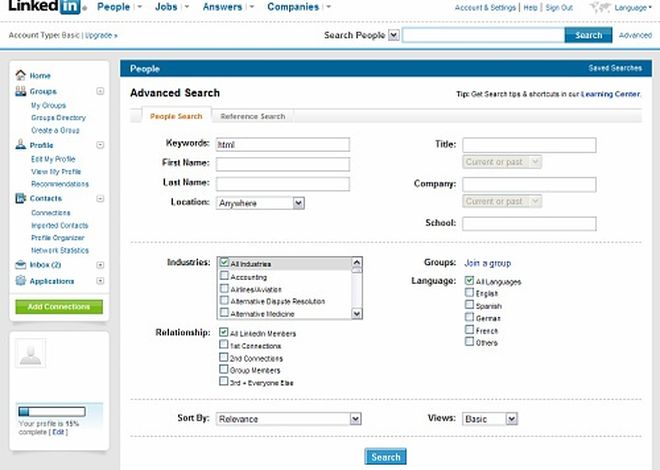This screenshot has height=470, width=660.
Task: Click the Sign Out link
Action: [x=559, y=8]
